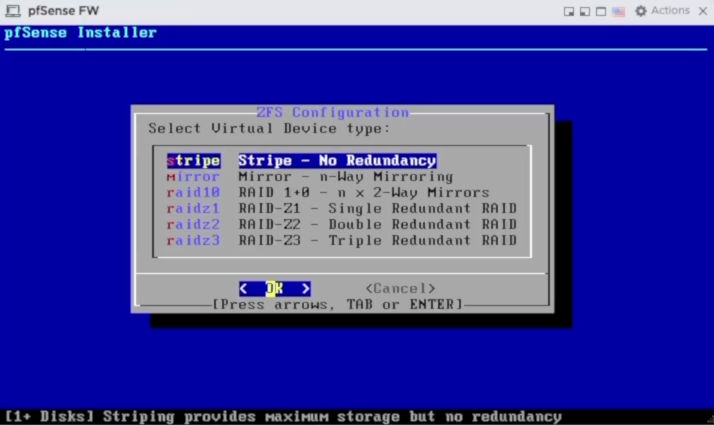Click the ZFS Configuration dialog title
This screenshot has height=425, width=714.
tap(333, 113)
